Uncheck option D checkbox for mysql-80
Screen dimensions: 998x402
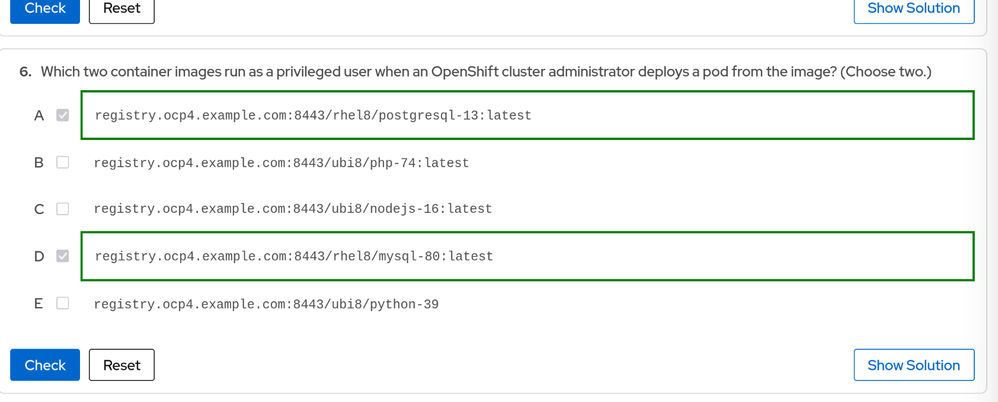[63, 256]
